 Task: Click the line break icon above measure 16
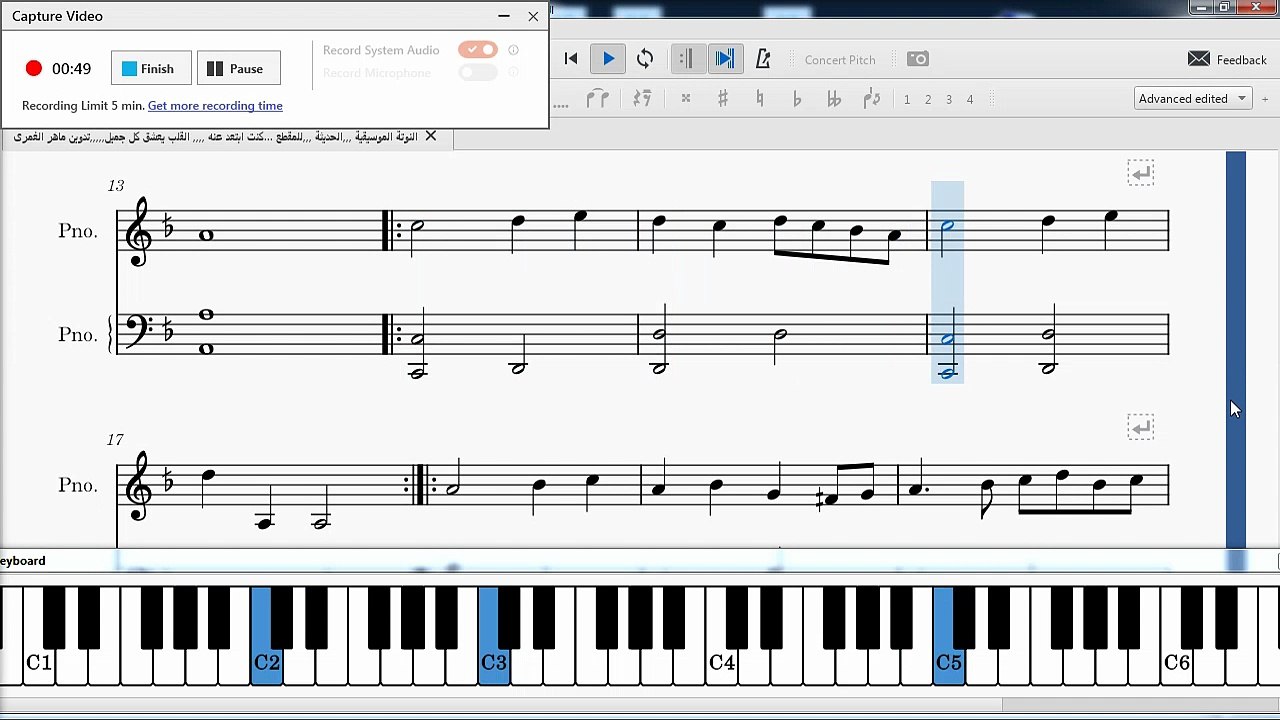click(1141, 173)
